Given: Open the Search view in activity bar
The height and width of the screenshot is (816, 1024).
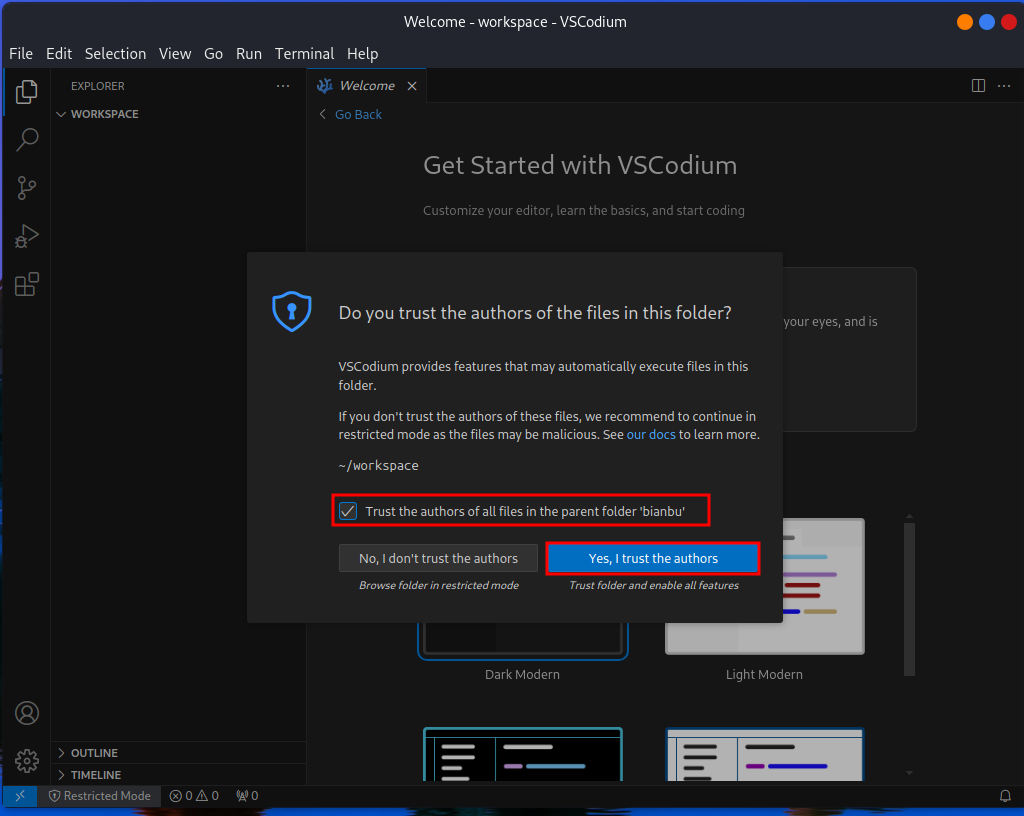Looking at the screenshot, I should pos(26,139).
